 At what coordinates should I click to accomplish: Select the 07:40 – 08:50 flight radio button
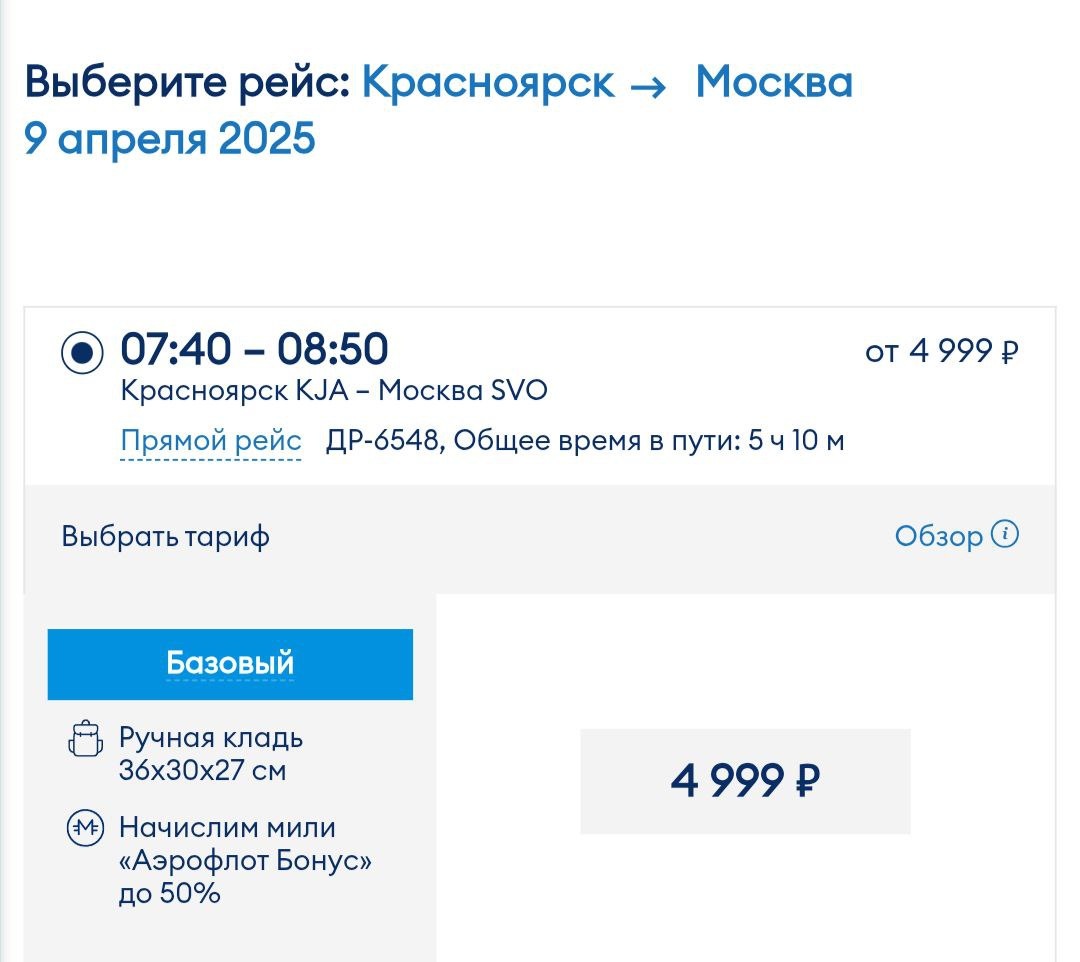(x=82, y=352)
